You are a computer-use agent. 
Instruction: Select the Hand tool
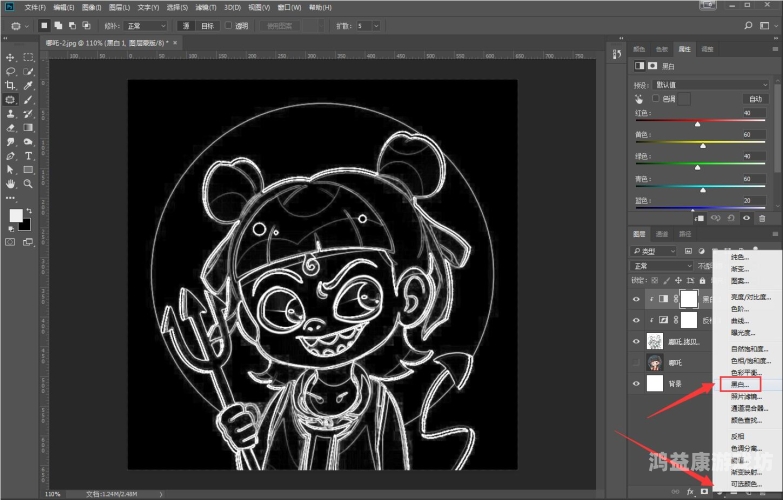[x=10, y=184]
